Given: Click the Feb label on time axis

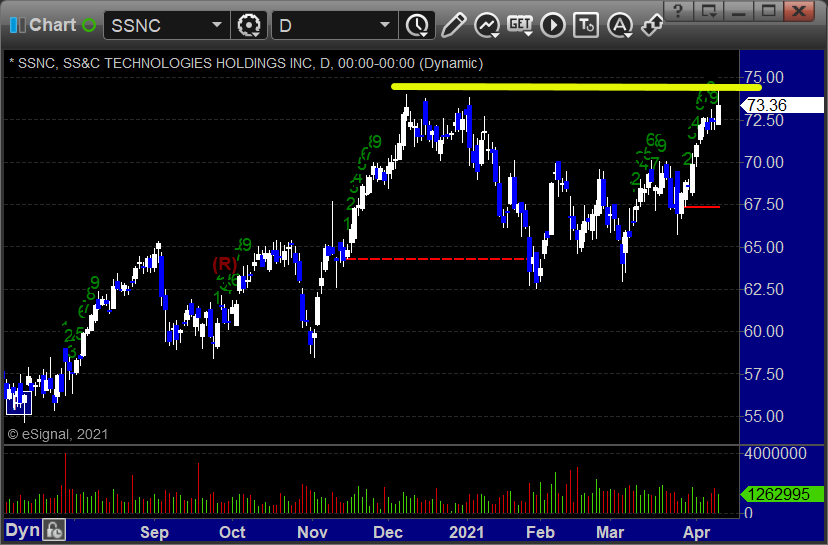Looking at the screenshot, I should click(540, 532).
